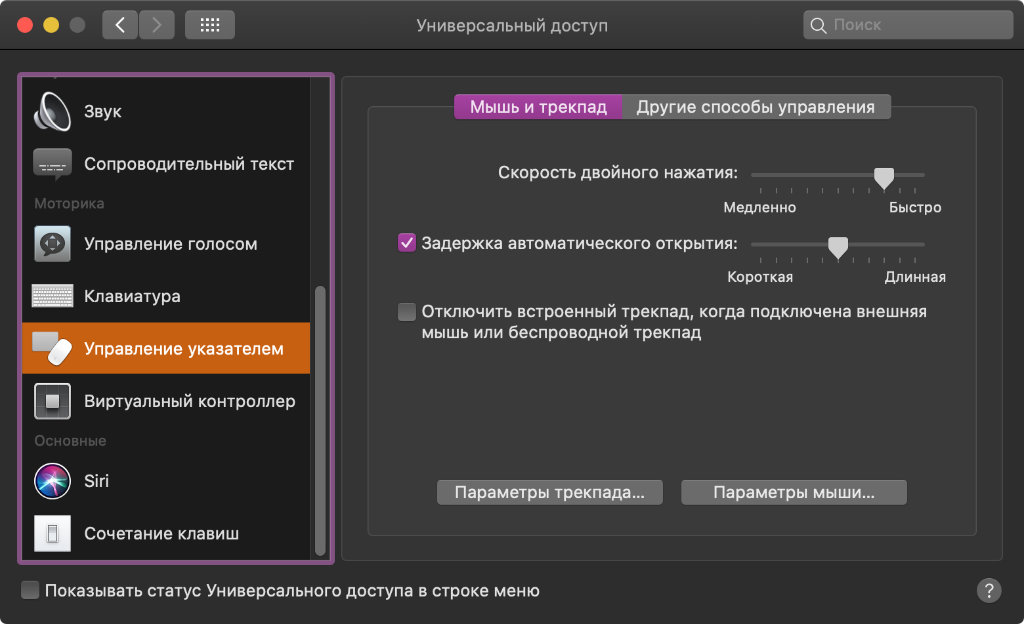Disable Задержка автоматического открытия checkbox
The width and height of the screenshot is (1024, 624).
407,243
